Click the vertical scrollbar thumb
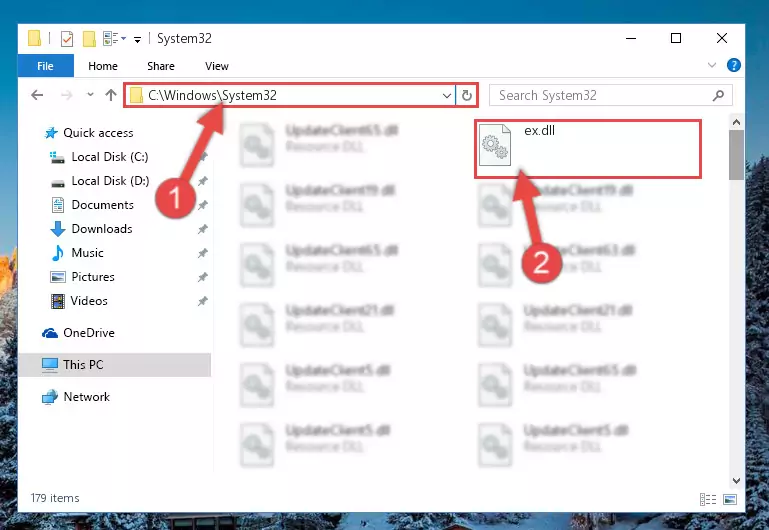Image resolution: width=769 pixels, height=530 pixels. pyautogui.click(x=736, y=154)
